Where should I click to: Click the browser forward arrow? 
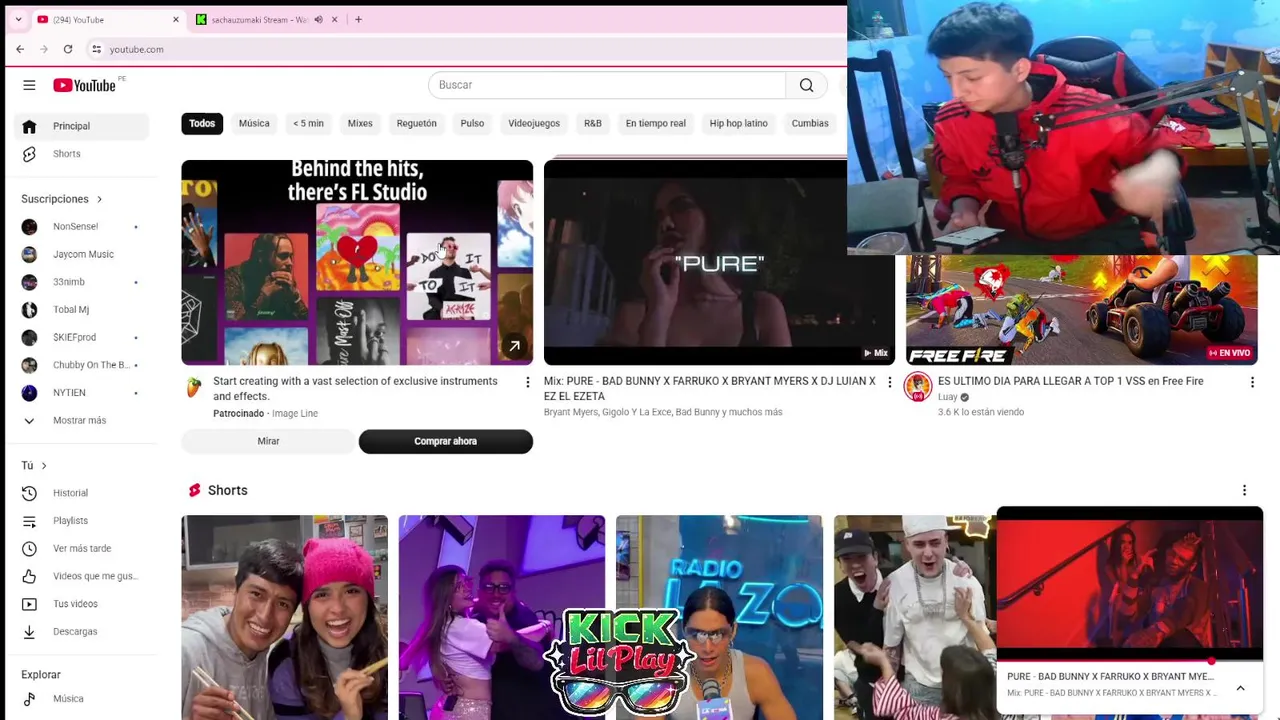tap(44, 49)
